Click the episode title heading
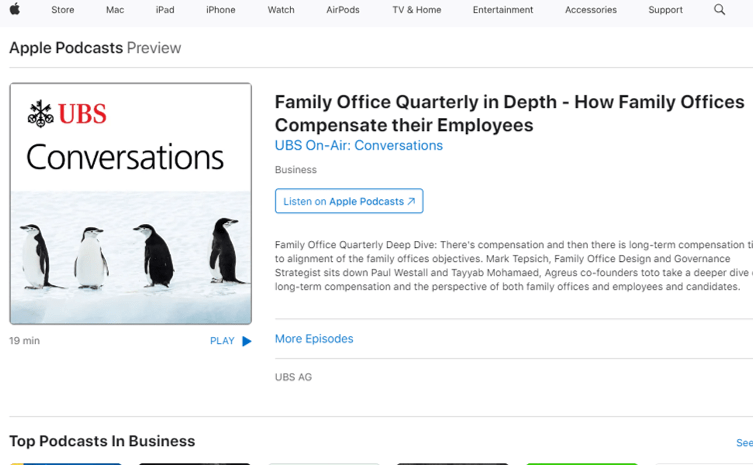753x465 pixels. point(509,114)
